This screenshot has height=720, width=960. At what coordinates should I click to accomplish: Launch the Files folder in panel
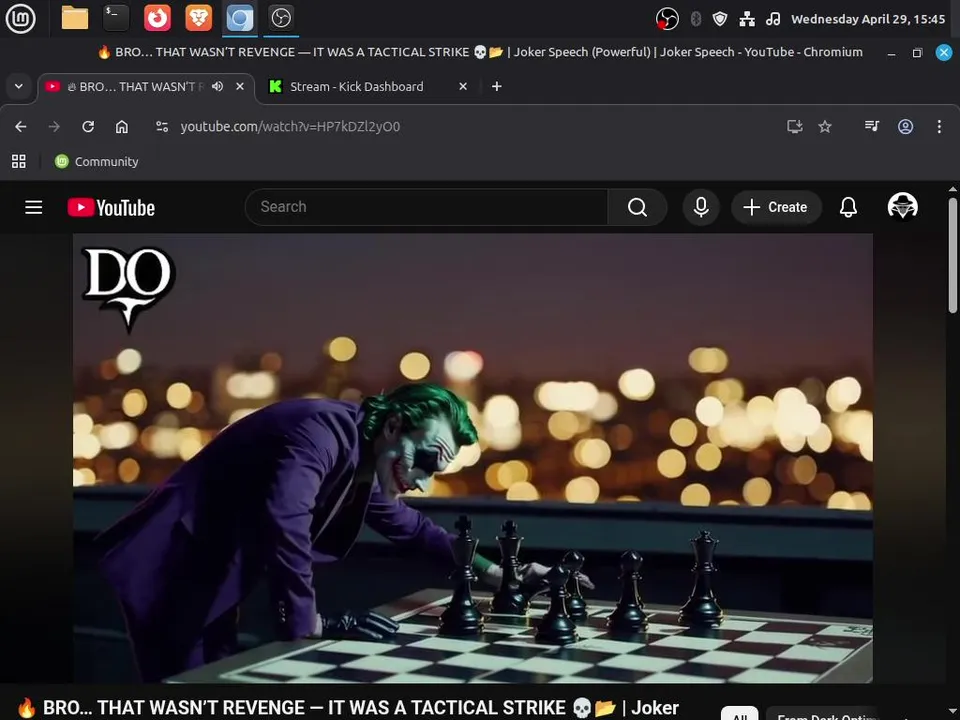(75, 18)
